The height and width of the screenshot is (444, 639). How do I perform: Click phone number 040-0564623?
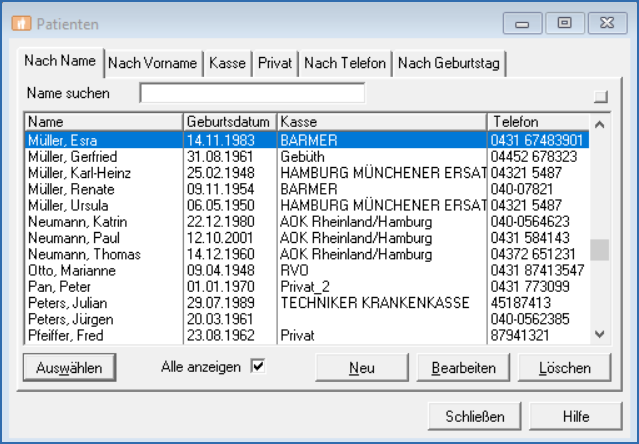click(x=530, y=222)
